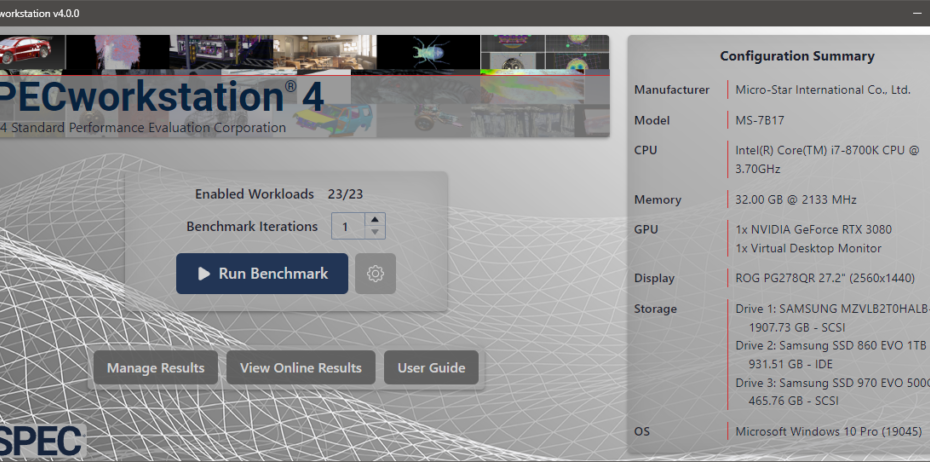Minimize the SPECworkstation window

point(918,13)
